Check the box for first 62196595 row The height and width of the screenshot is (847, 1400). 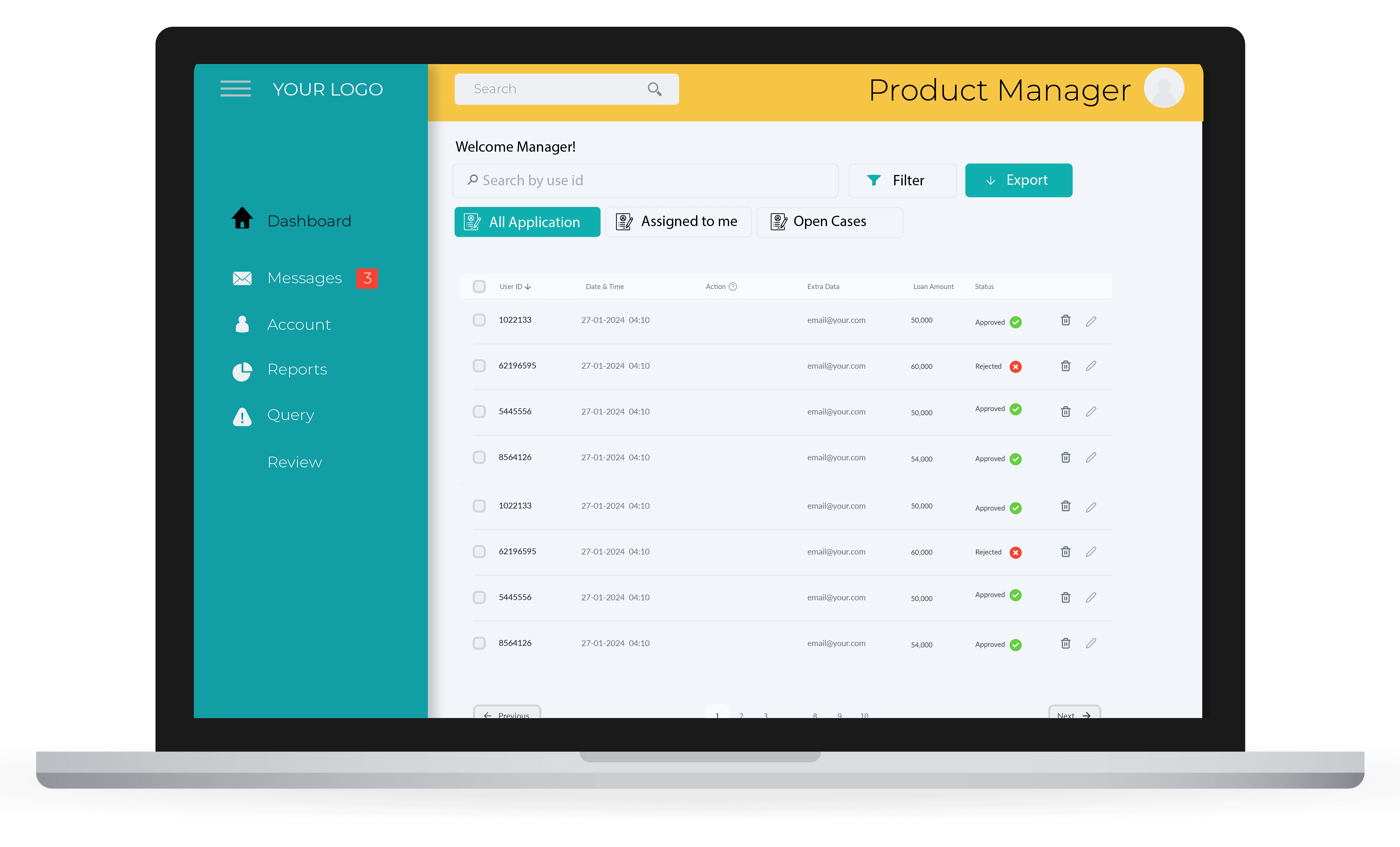(479, 366)
